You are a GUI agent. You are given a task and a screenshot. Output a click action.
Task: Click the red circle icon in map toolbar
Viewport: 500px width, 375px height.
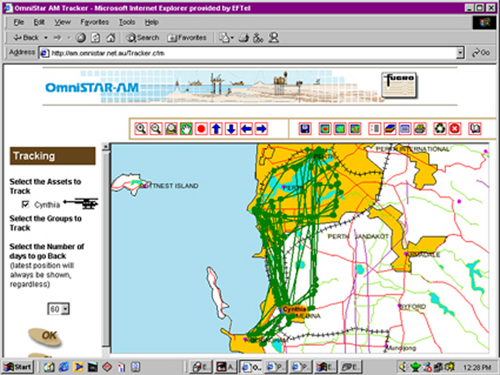201,129
